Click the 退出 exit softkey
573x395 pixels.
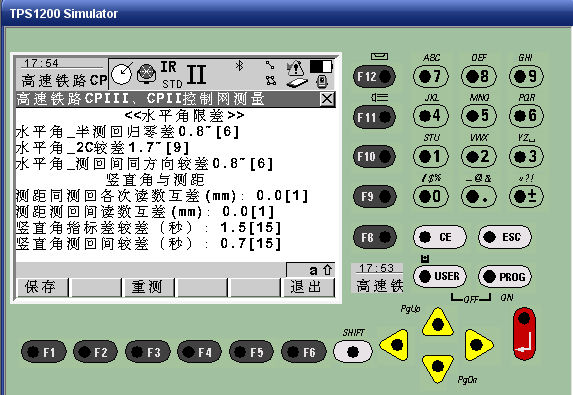coord(308,287)
